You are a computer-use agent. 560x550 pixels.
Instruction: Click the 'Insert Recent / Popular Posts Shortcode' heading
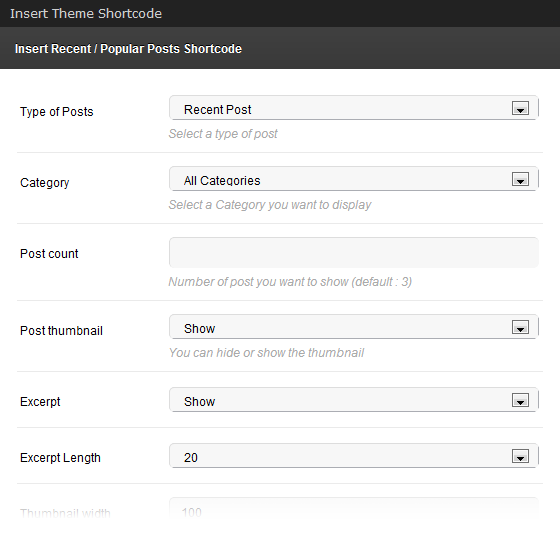128,49
